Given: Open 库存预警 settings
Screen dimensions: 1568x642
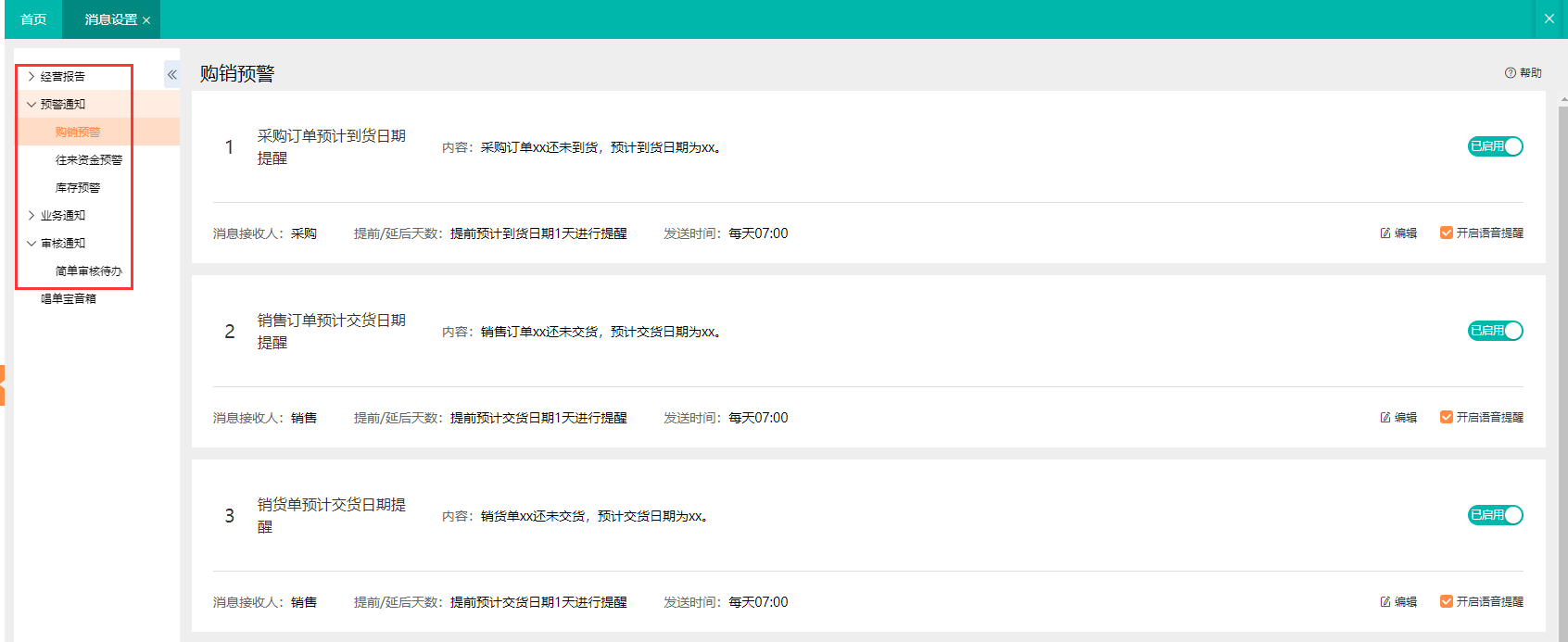Looking at the screenshot, I should click(78, 188).
